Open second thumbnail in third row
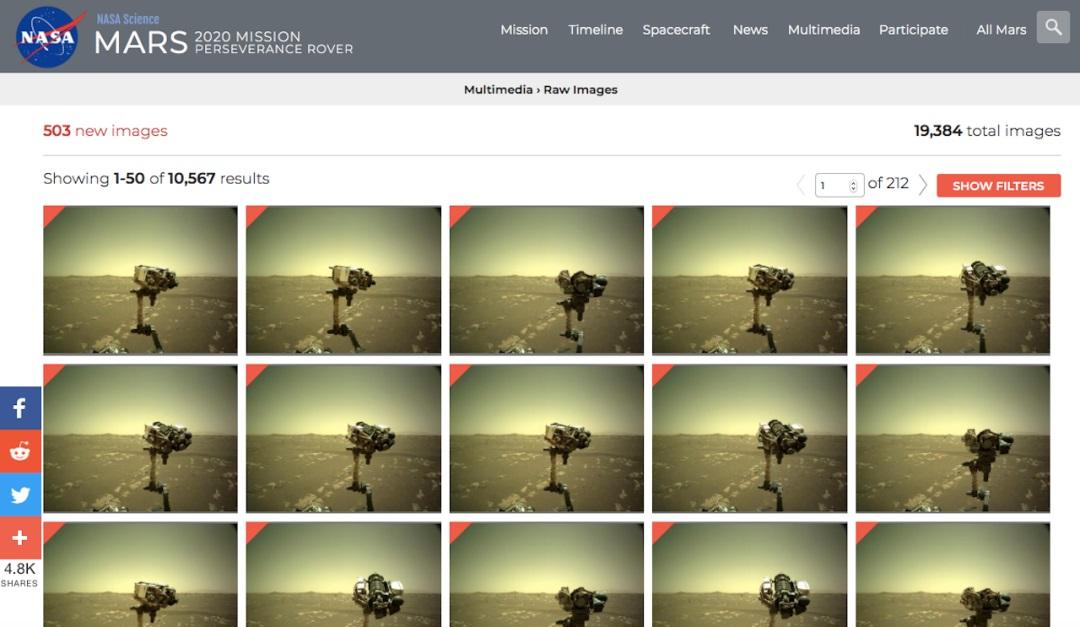Image resolution: width=1080 pixels, height=627 pixels. tap(344, 575)
